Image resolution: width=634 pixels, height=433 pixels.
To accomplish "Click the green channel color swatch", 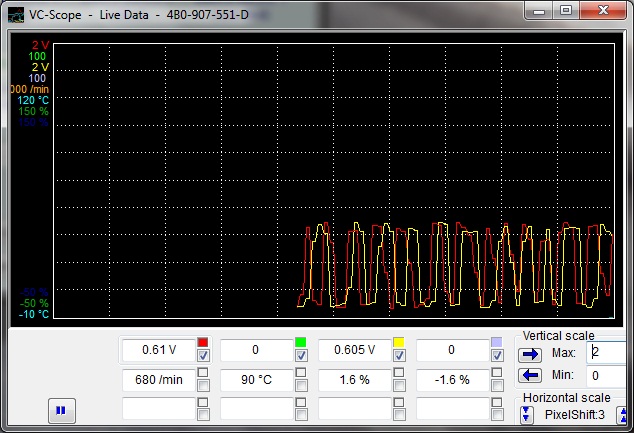I will coord(301,343).
